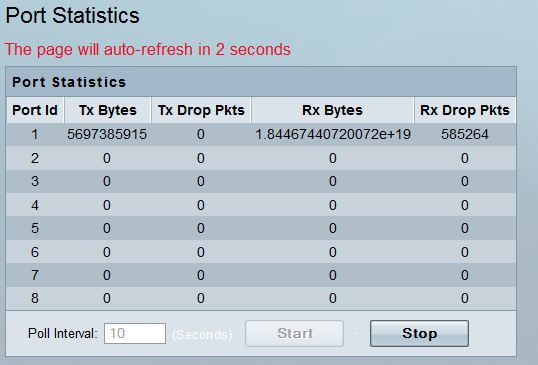Viewport: 538px width, 365px height.
Task: Select the Tx Drop Pkts column header
Action: pyautogui.click(x=201, y=110)
